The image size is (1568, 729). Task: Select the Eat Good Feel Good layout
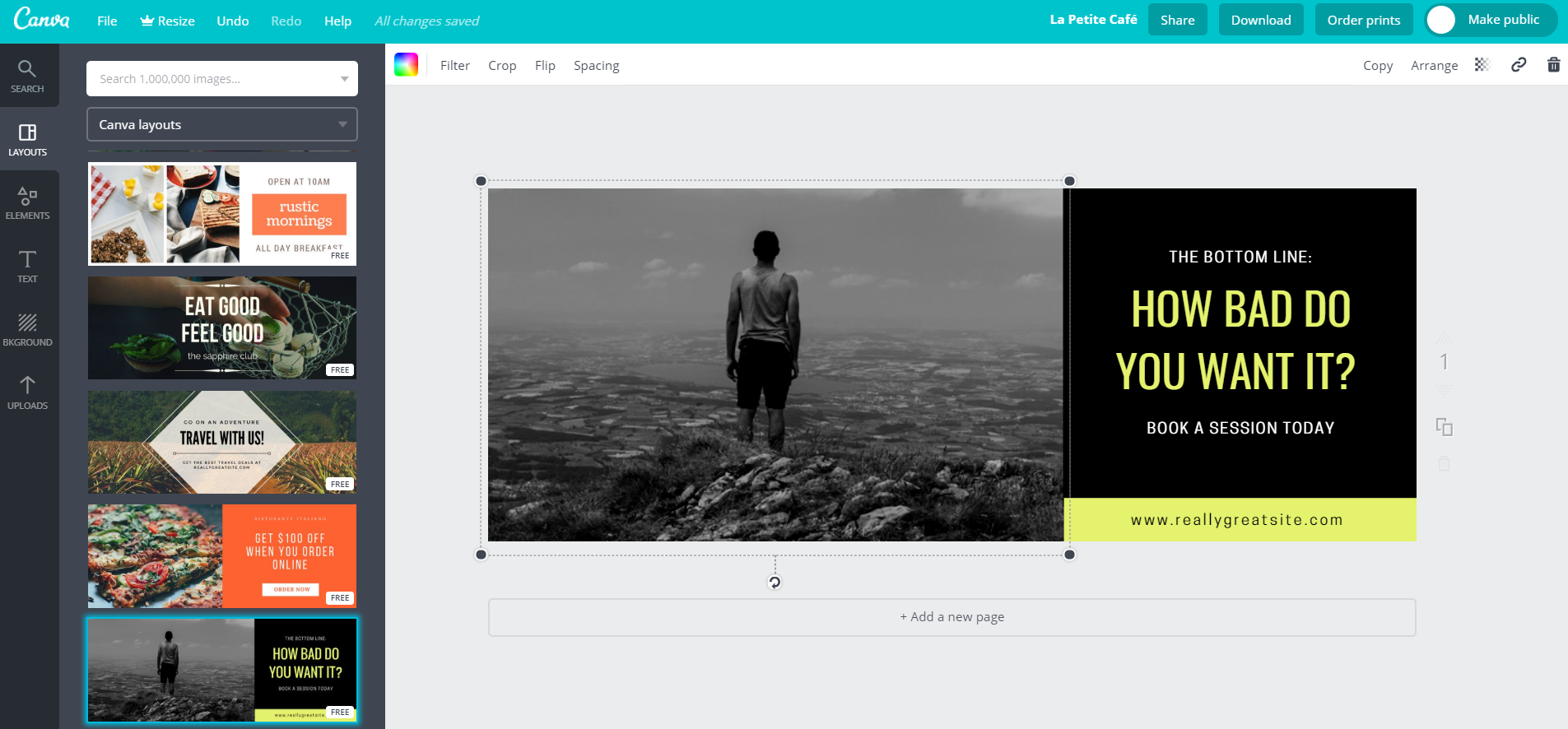coord(222,327)
